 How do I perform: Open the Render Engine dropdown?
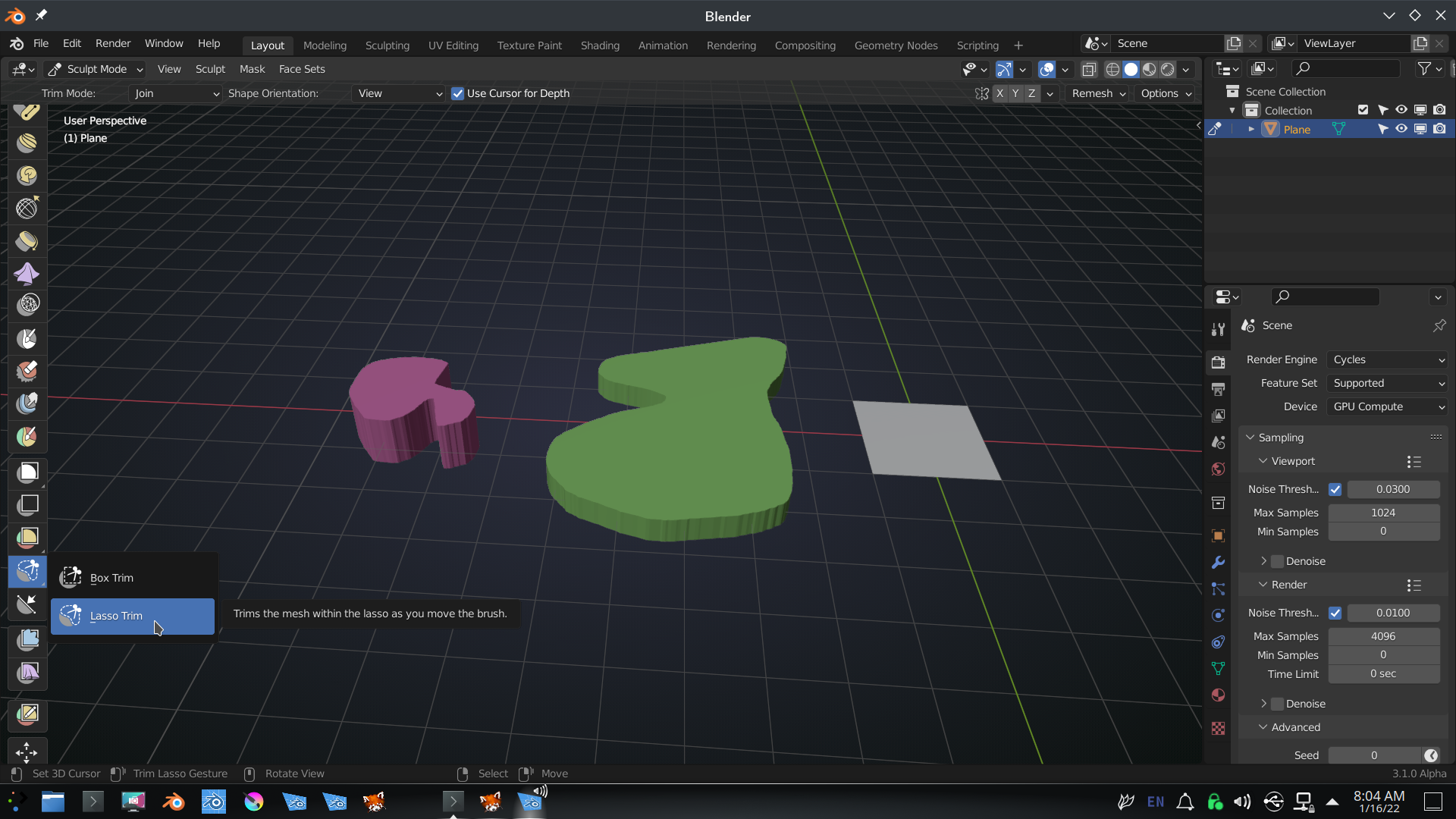pyautogui.click(x=1387, y=359)
